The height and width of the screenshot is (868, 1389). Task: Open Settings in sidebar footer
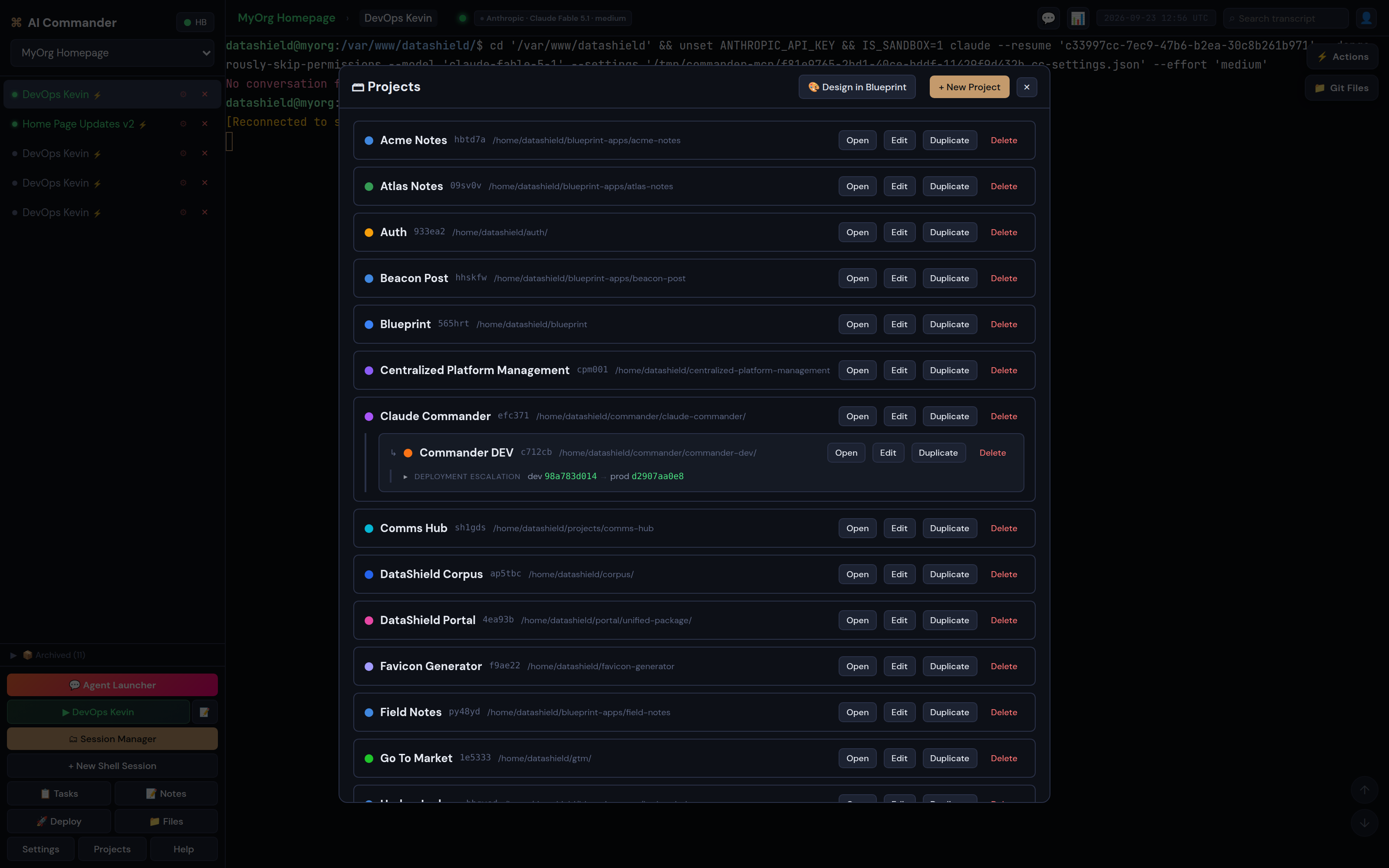click(41, 849)
